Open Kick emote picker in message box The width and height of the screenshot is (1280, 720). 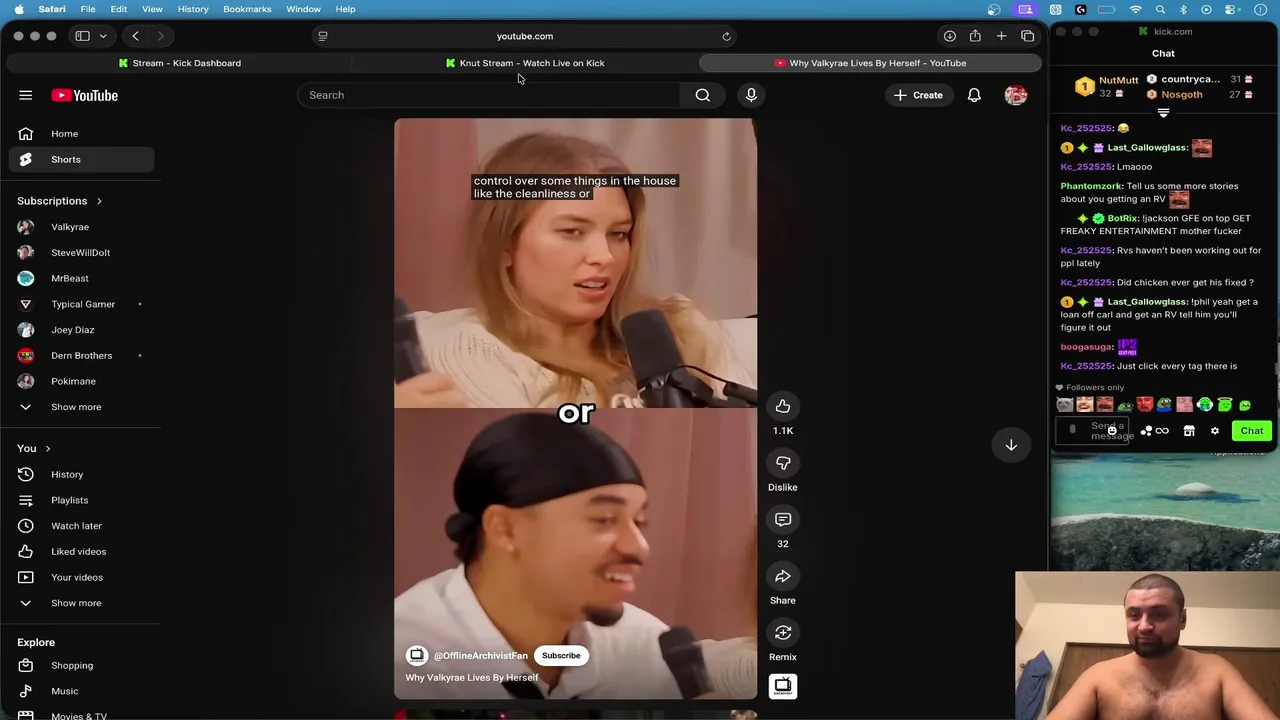pyautogui.click(x=1111, y=431)
